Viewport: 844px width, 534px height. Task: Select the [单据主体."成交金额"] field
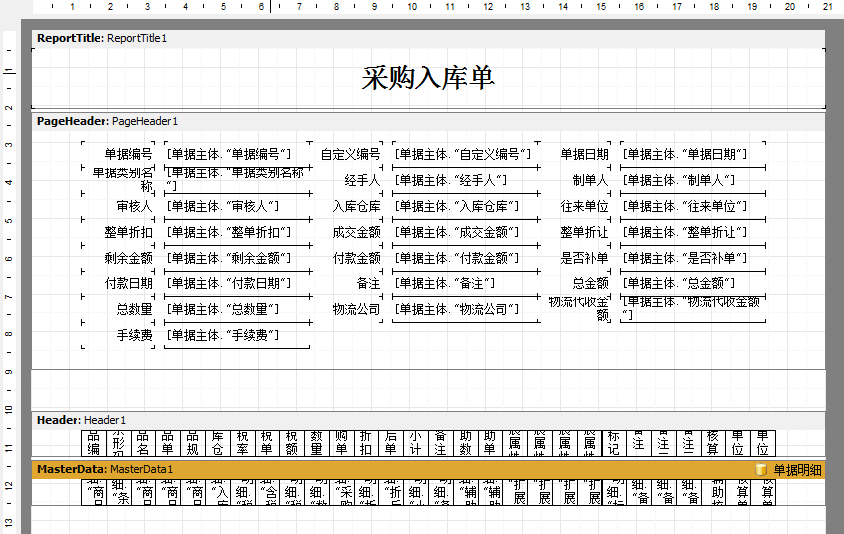pos(466,232)
